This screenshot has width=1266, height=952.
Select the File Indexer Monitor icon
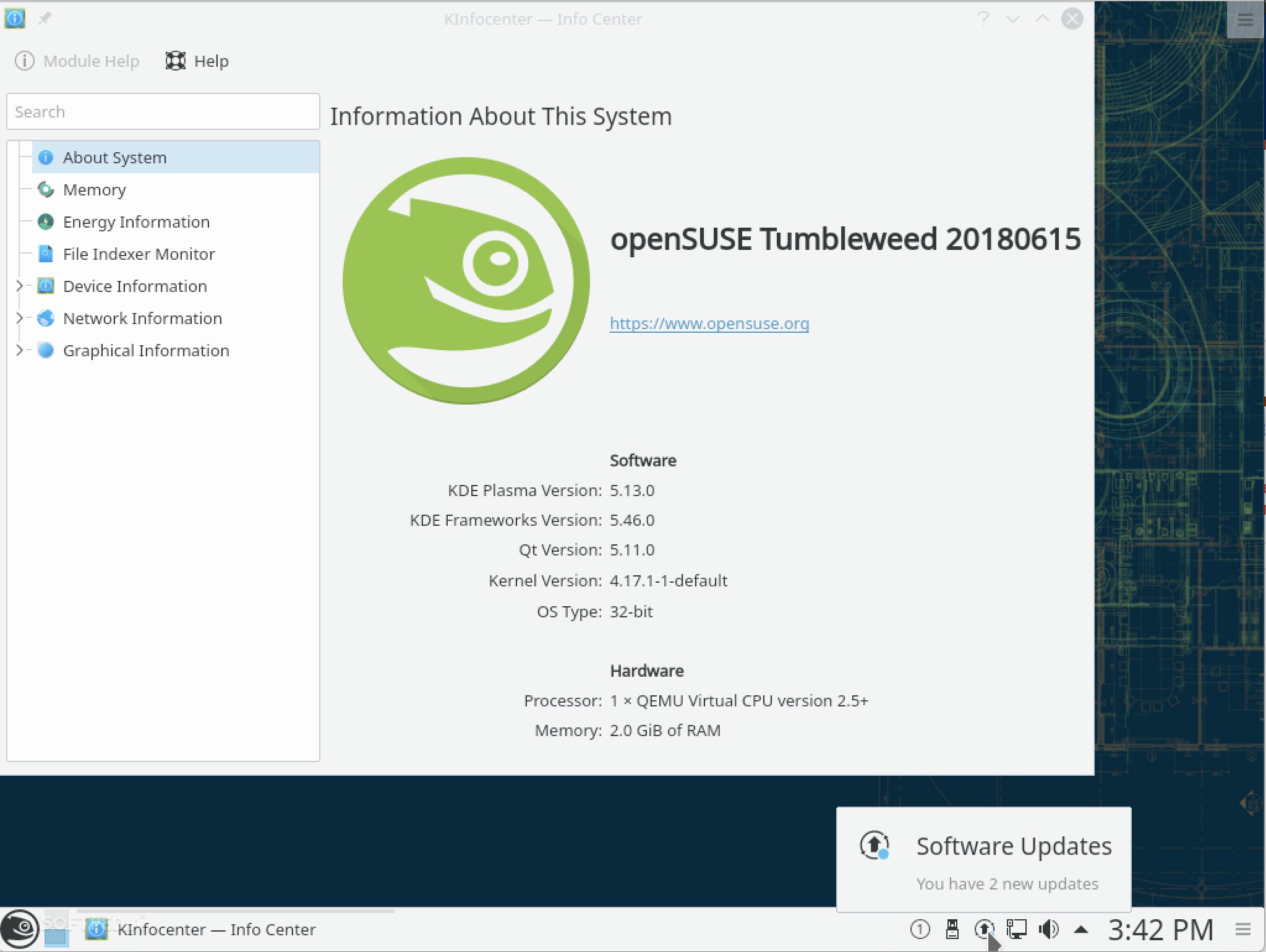[45, 254]
